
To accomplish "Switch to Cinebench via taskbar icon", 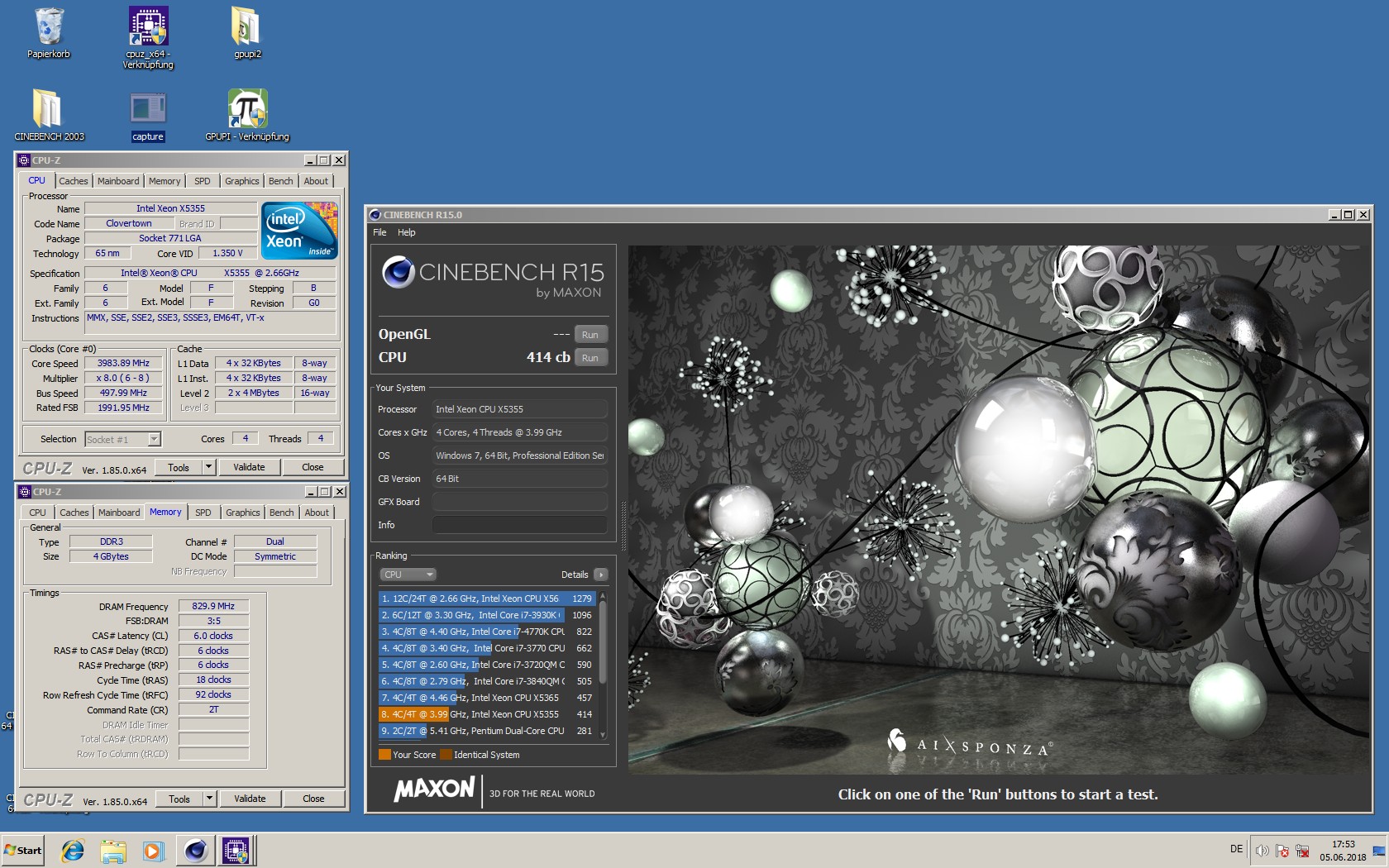I will pyautogui.click(x=196, y=851).
